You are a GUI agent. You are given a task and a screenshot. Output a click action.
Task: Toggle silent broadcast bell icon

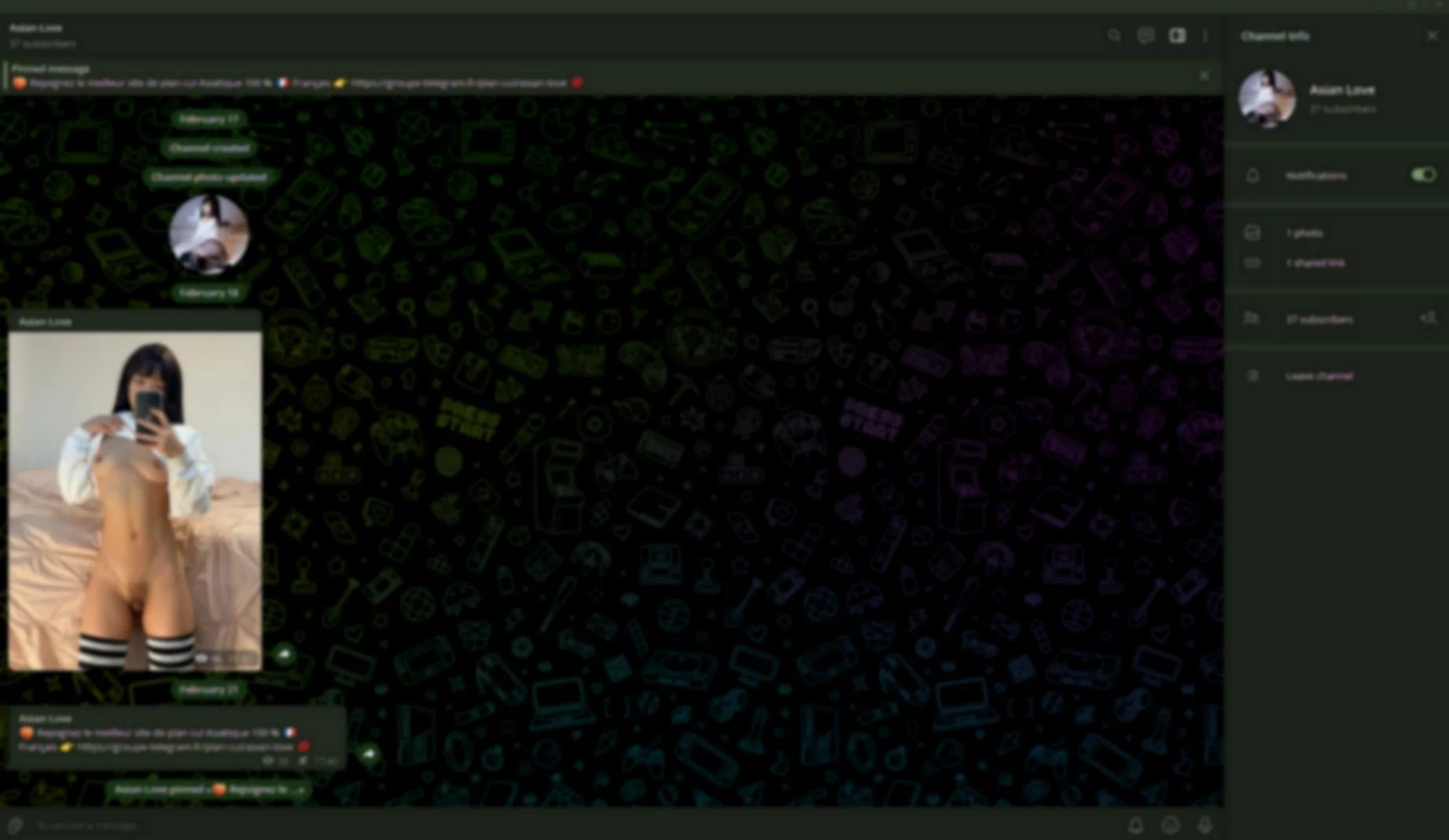pyautogui.click(x=1136, y=825)
